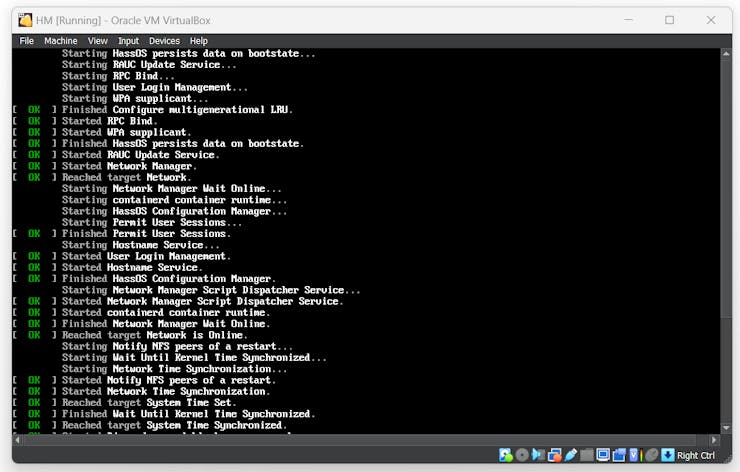
Task: Click the 'HM [Running] - Oracle VM VirtualBox' title
Action: coord(123,20)
